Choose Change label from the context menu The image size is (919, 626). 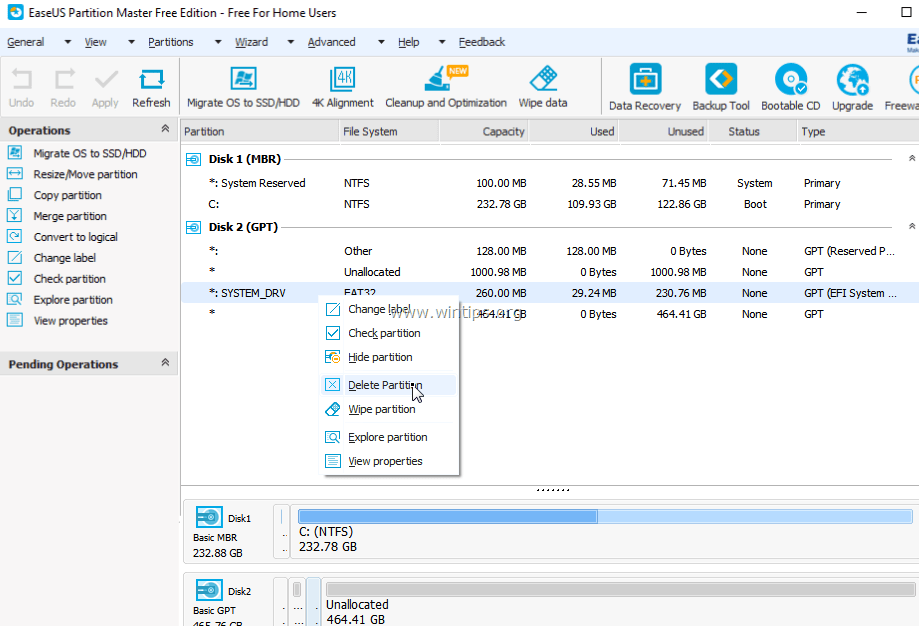[x=389, y=309]
